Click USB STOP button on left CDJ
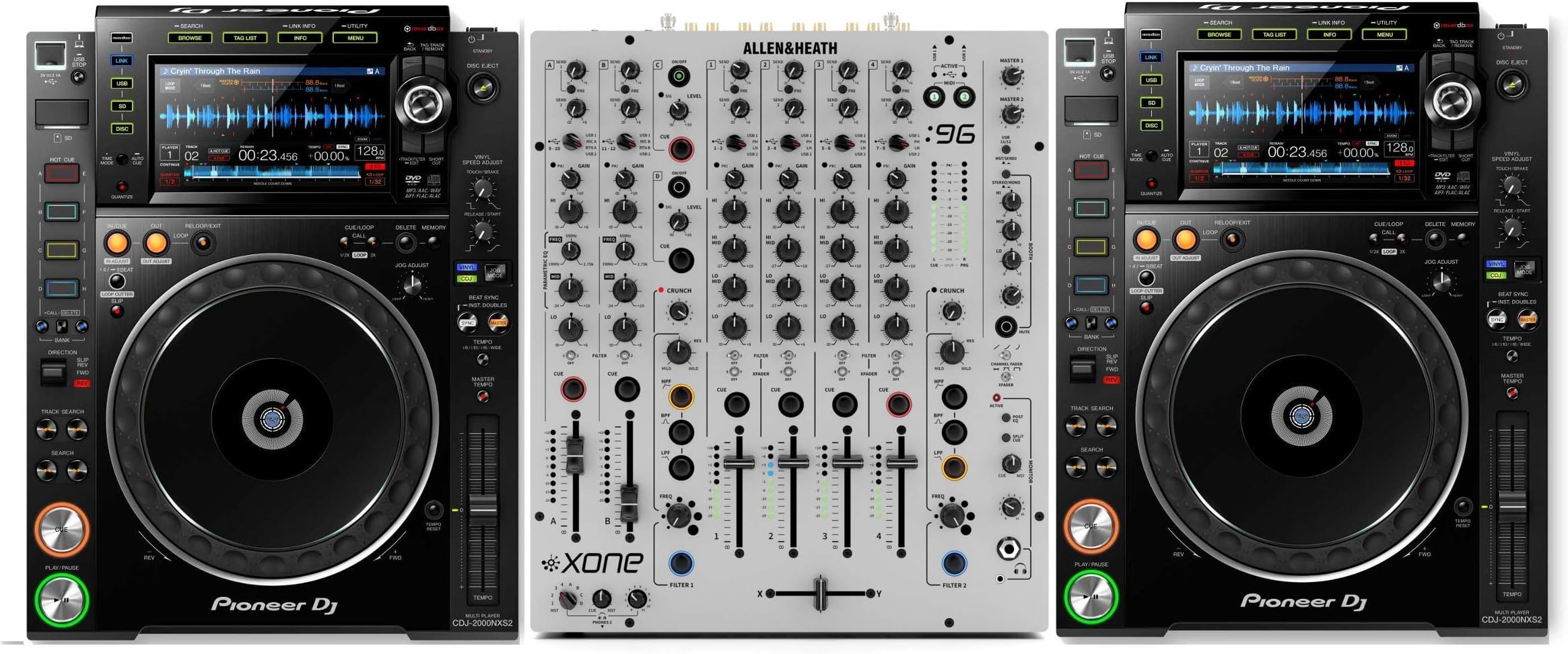Viewport: 1568px width, 654px height. point(79,77)
